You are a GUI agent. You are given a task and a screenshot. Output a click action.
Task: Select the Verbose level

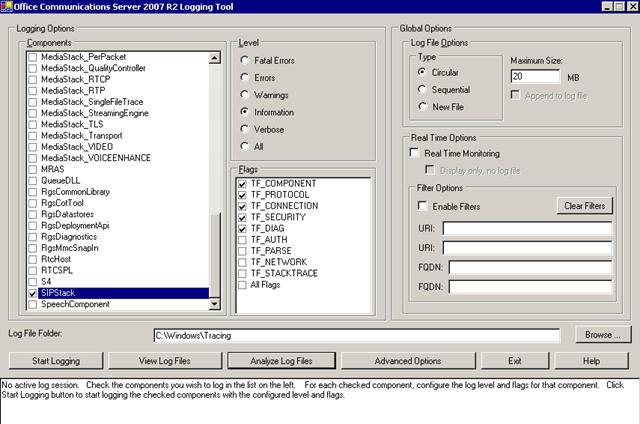coord(244,129)
